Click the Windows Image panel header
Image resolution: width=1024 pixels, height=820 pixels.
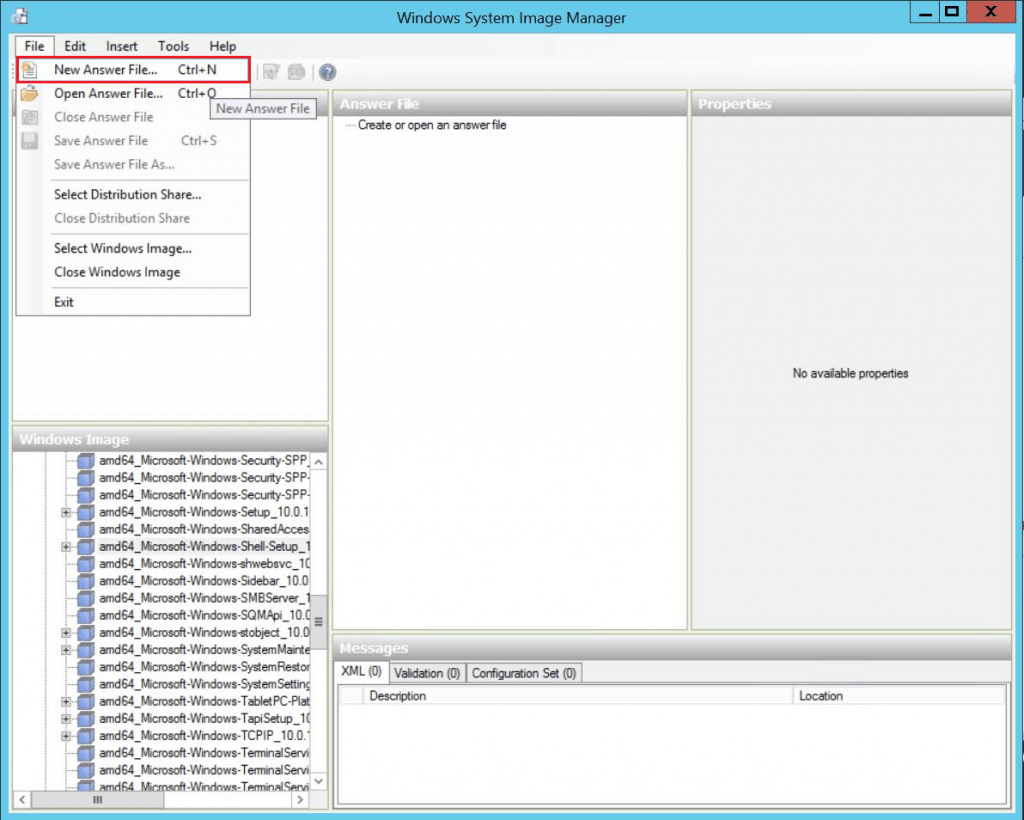(170, 439)
